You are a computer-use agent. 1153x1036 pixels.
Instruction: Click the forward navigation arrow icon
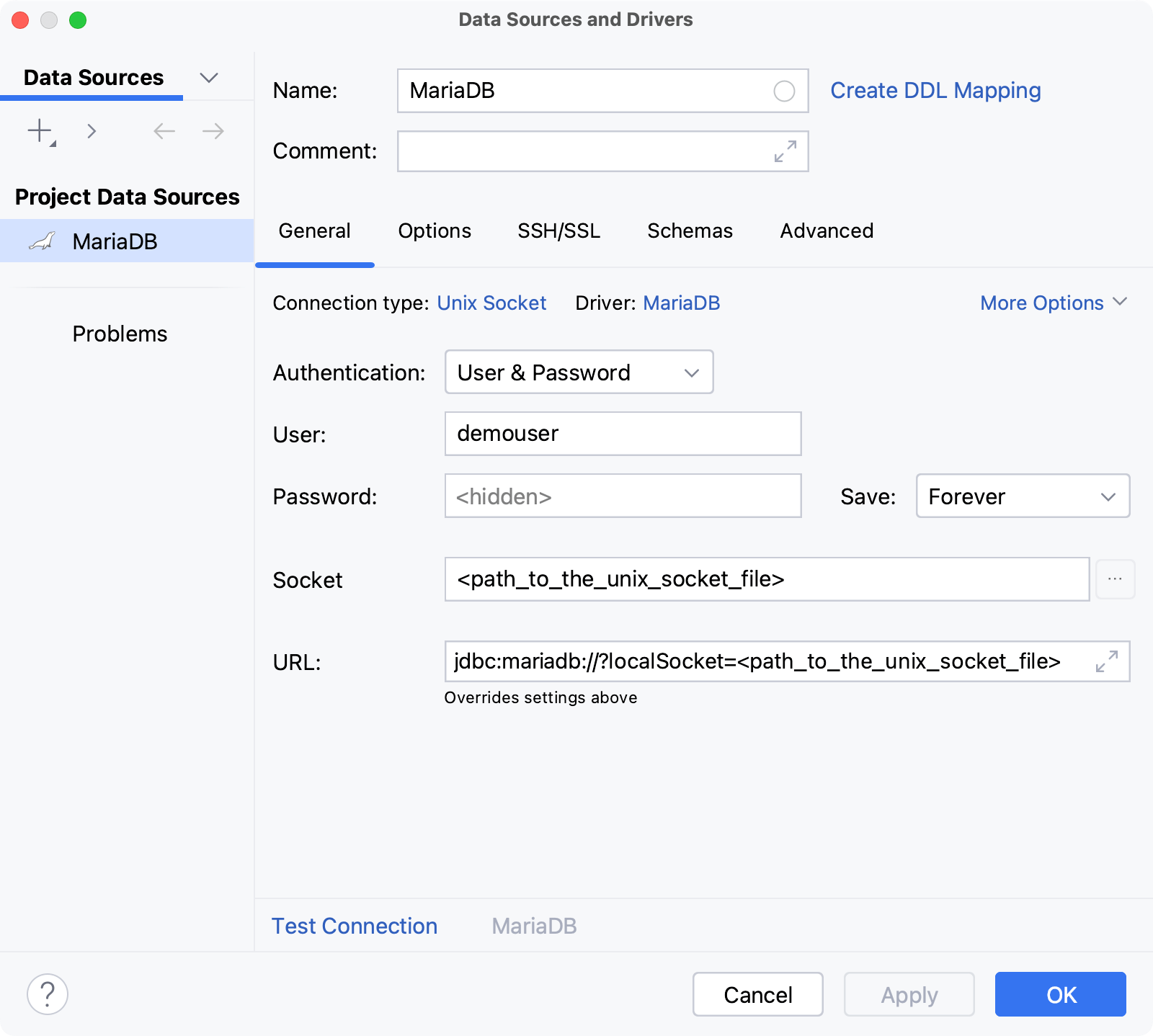211,131
